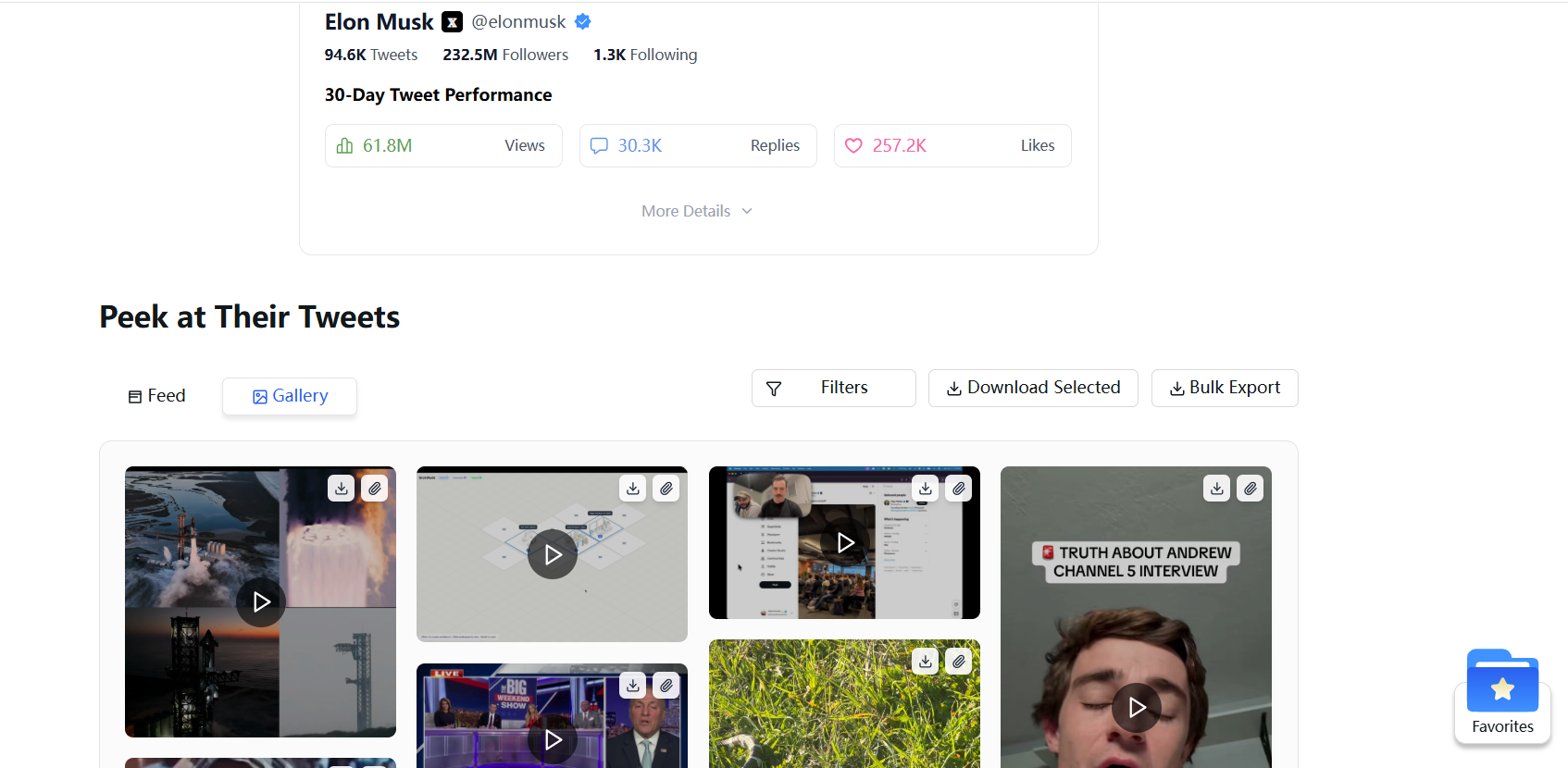Viewport: 1568px width, 768px height.
Task: Download the rocket launch collage video
Action: point(342,489)
